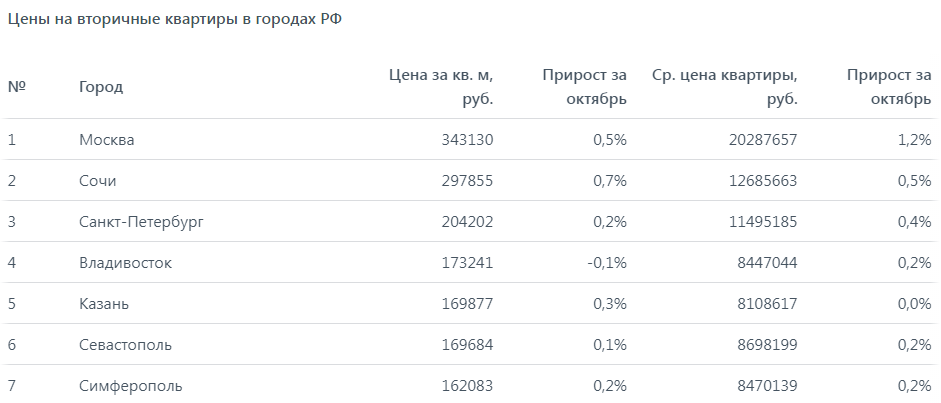Screen dimensions: 941x403
Task: Select the Владивосток city cell
Action: (x=125, y=263)
